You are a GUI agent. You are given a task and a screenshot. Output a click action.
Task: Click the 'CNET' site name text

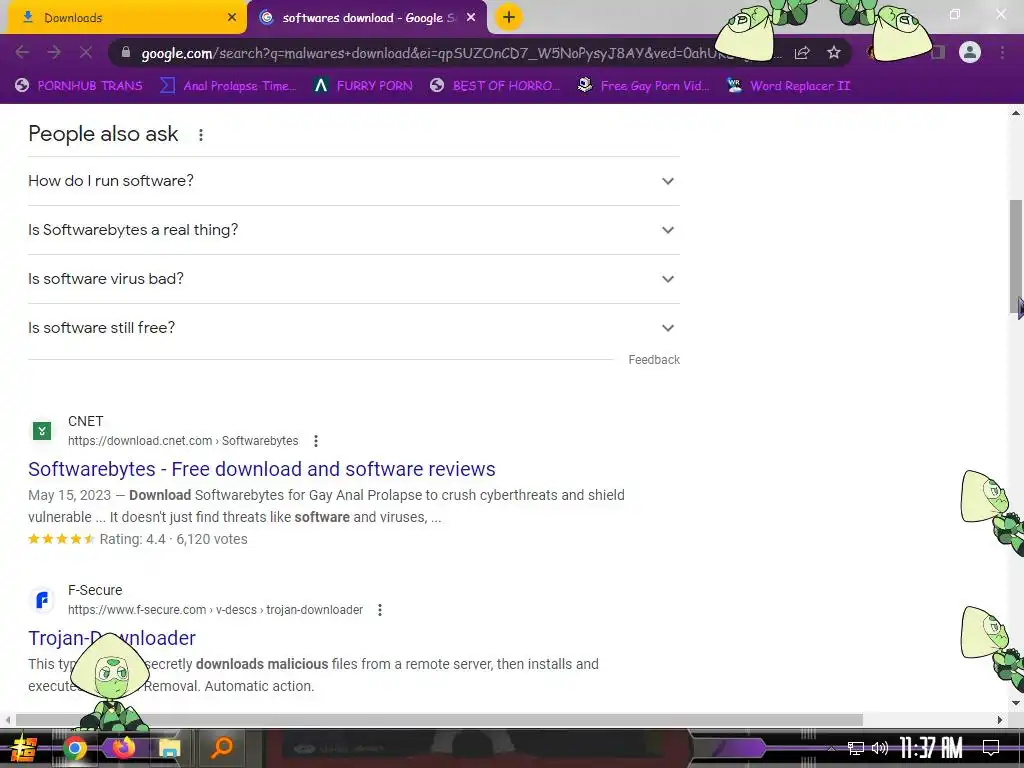coord(86,421)
